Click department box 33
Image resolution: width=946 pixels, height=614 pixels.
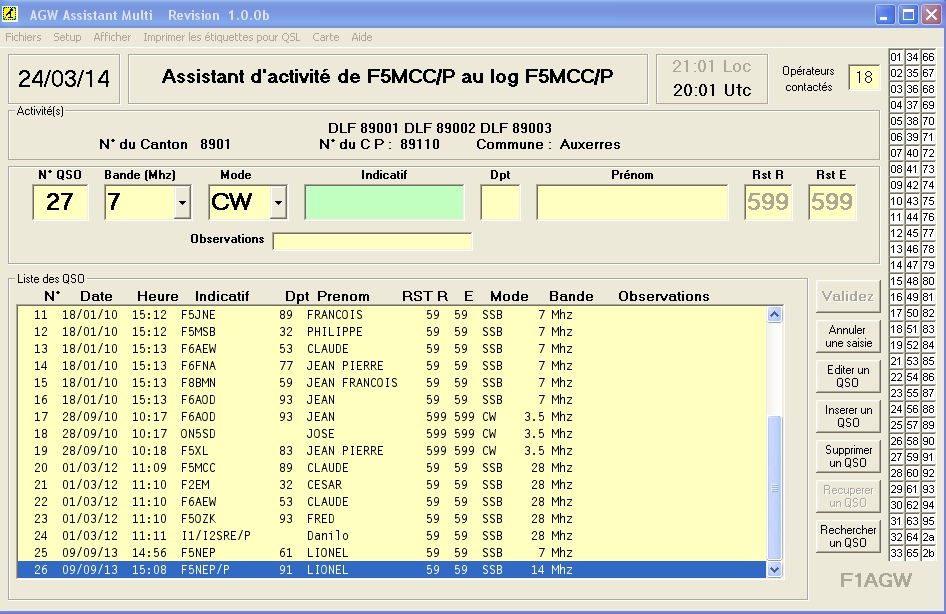point(896,553)
